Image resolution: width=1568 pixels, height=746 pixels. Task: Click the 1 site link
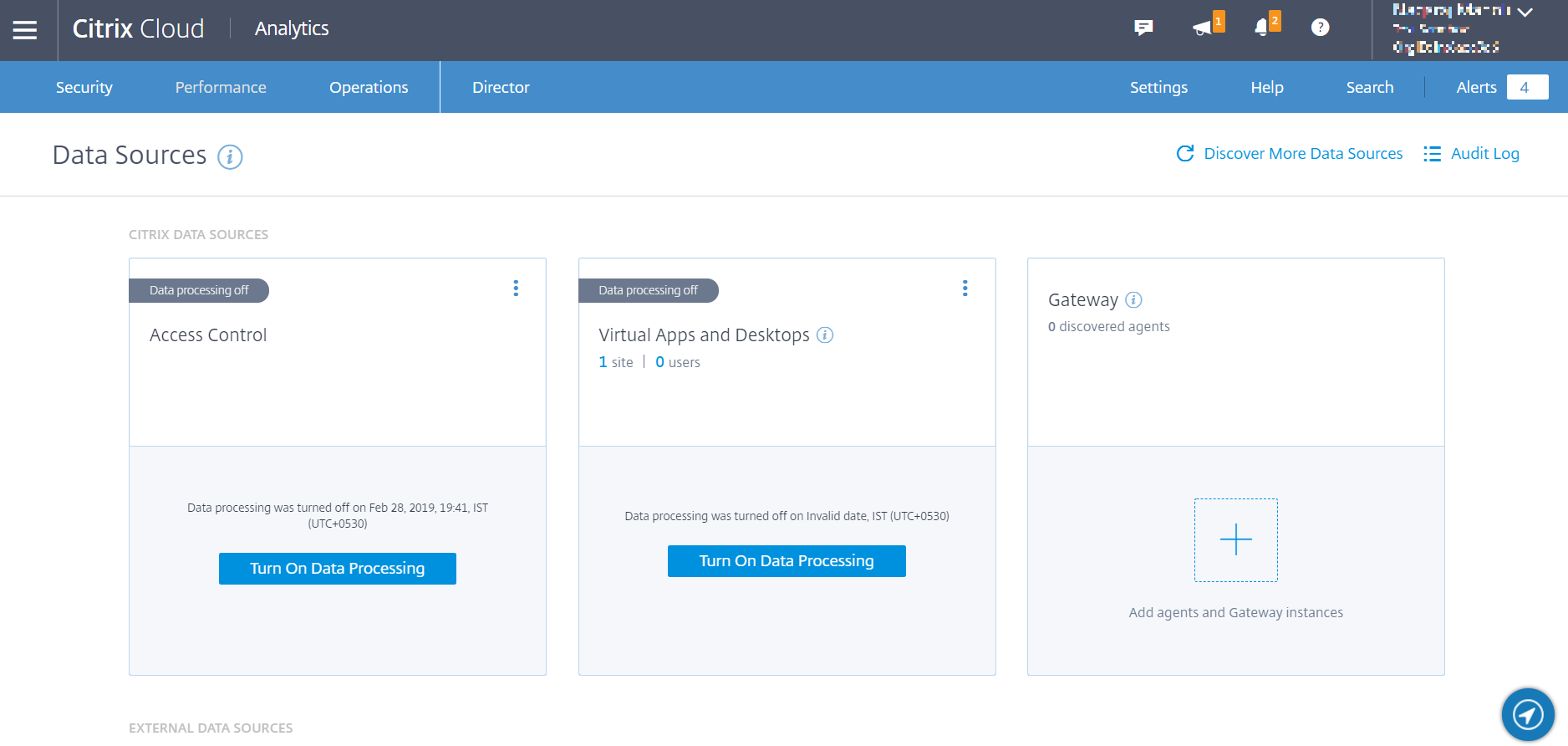(x=616, y=362)
